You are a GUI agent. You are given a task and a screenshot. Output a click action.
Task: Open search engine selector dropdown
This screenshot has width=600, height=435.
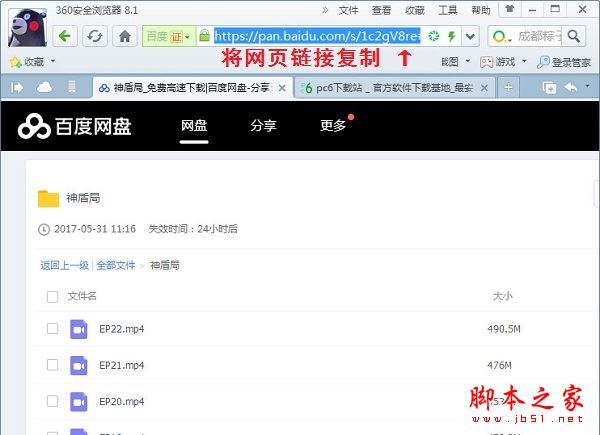(x=502, y=37)
